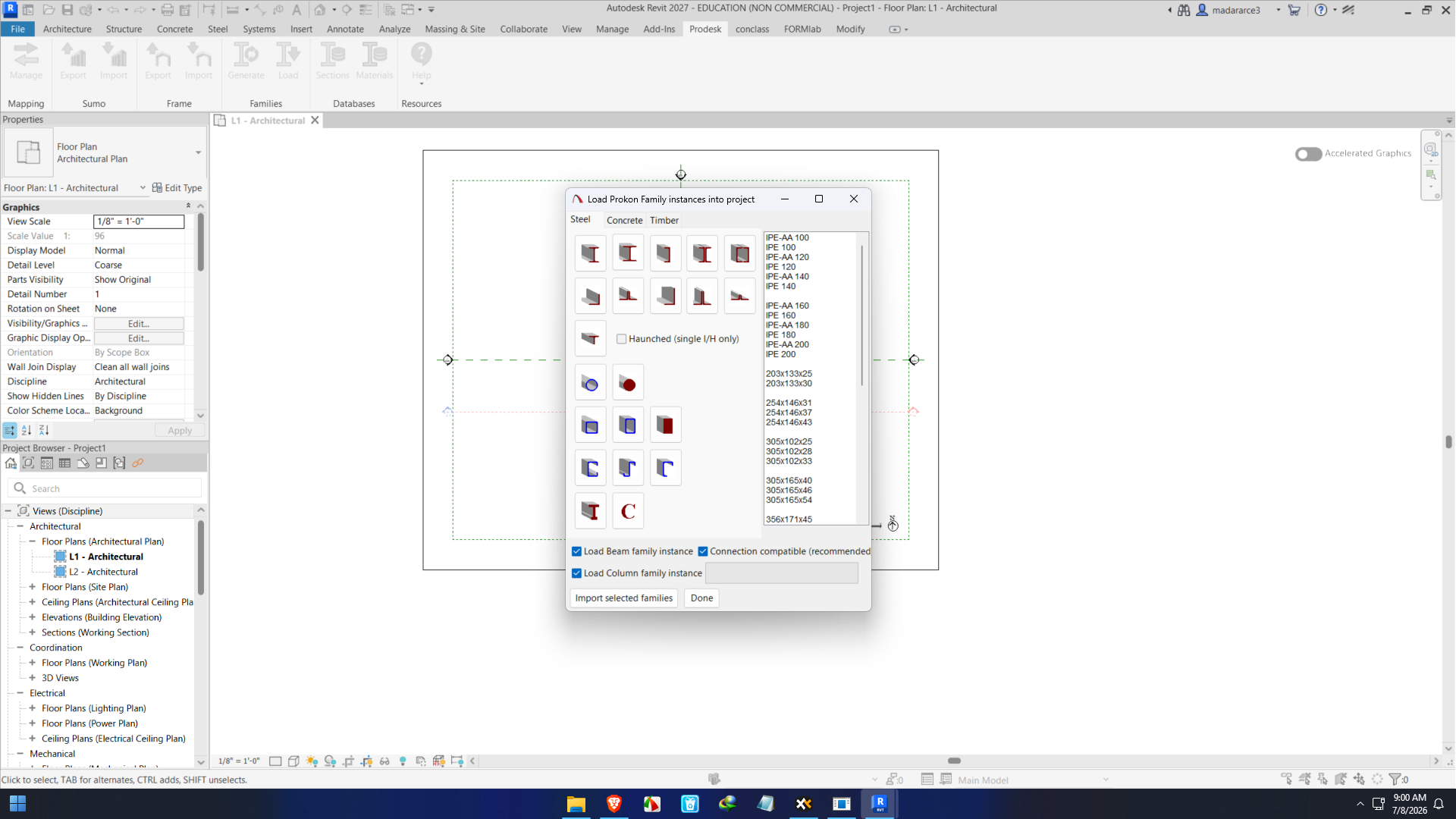
Task: Select 305x165x40 in the section list
Action: [x=789, y=481]
